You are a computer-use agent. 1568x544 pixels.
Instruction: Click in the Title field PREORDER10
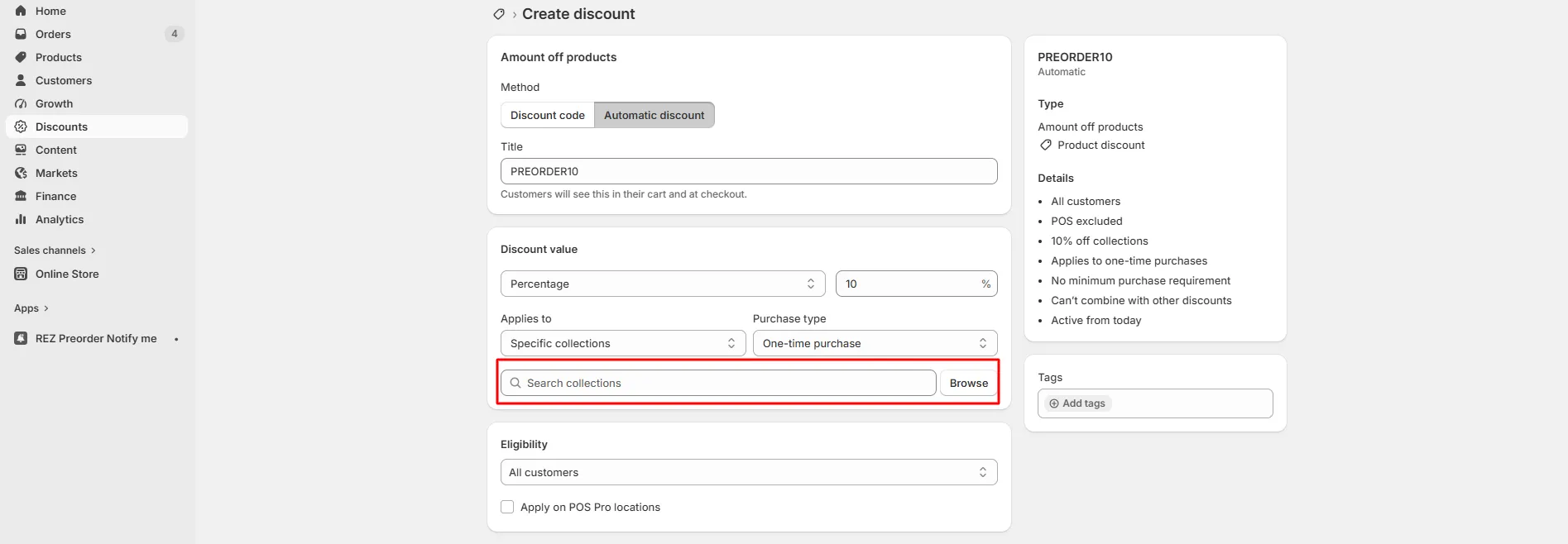tap(749, 171)
